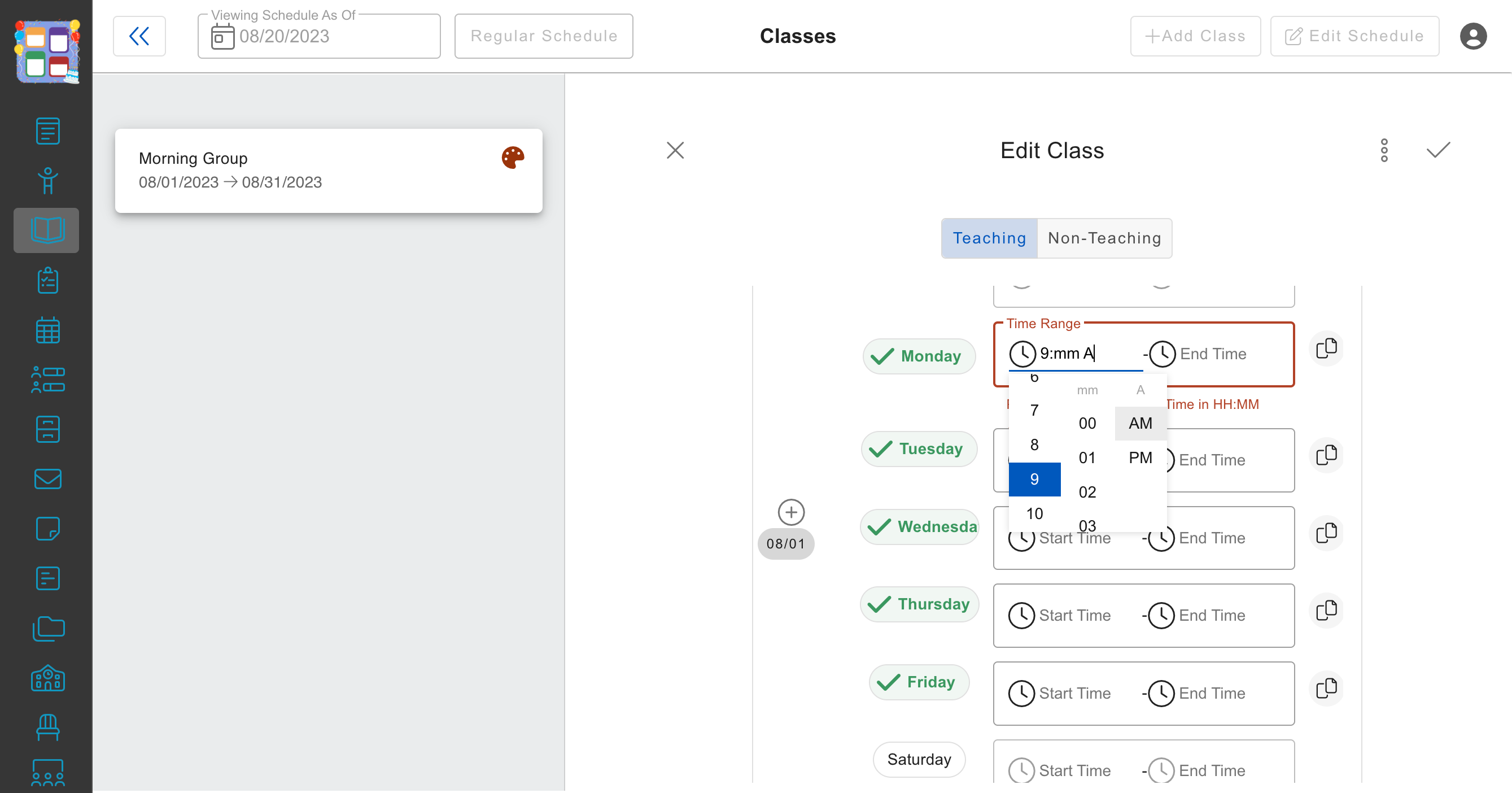Toggle the Thursday day chip
The height and width of the screenshot is (793, 1512).
tap(919, 604)
